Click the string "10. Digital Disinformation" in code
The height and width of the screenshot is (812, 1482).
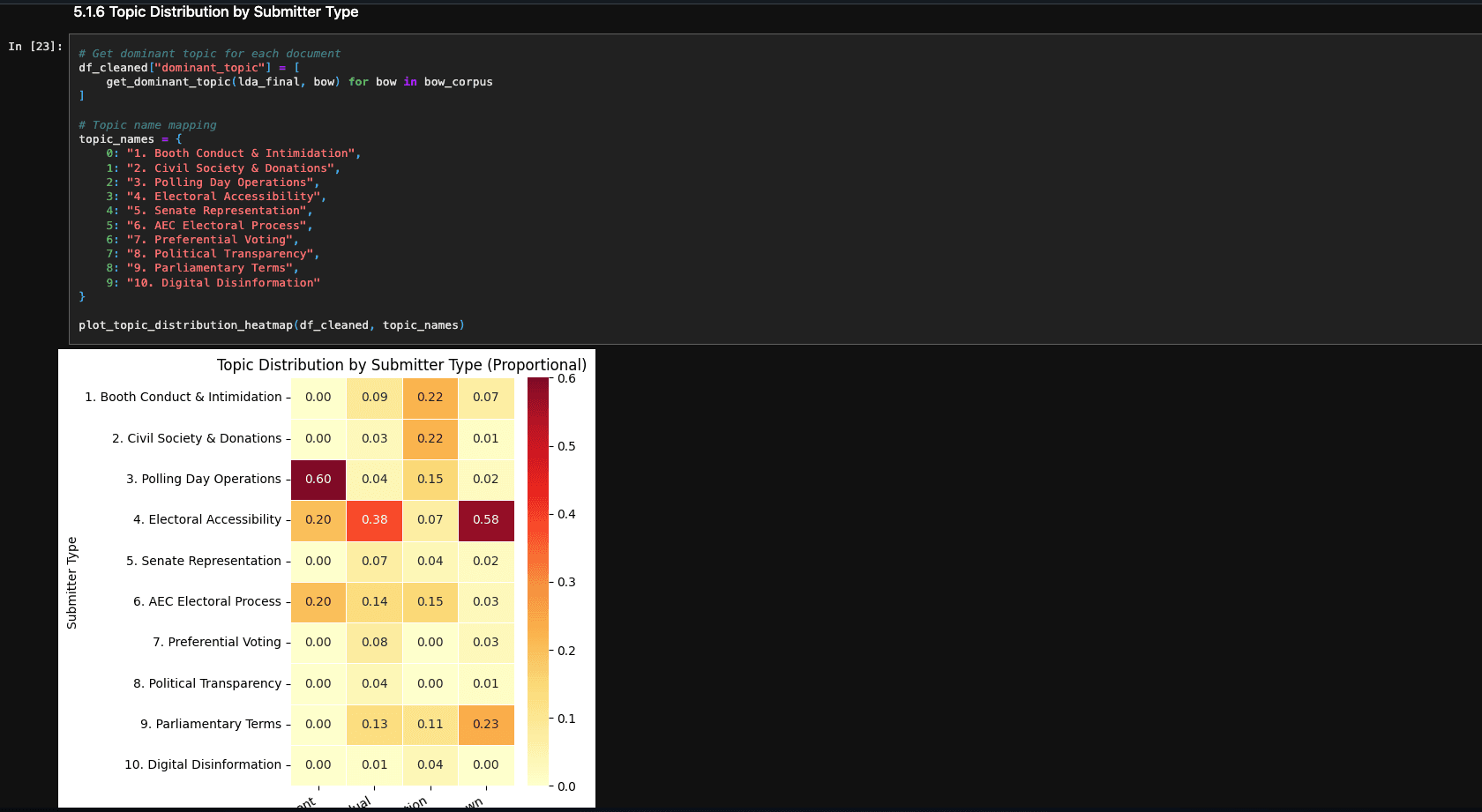[223, 282]
